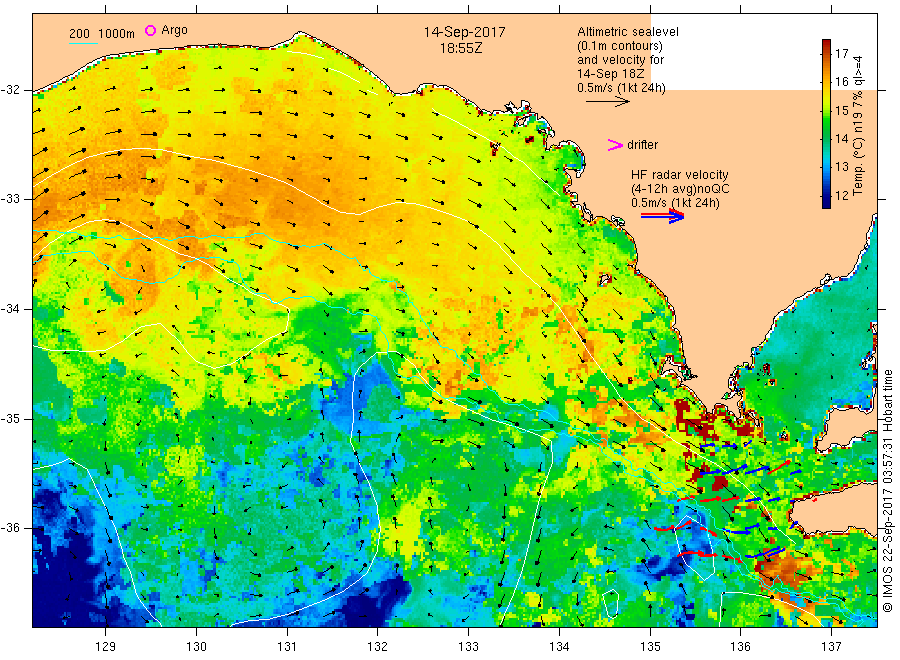
Task: Click the longitude axis label 133
Action: (468, 647)
